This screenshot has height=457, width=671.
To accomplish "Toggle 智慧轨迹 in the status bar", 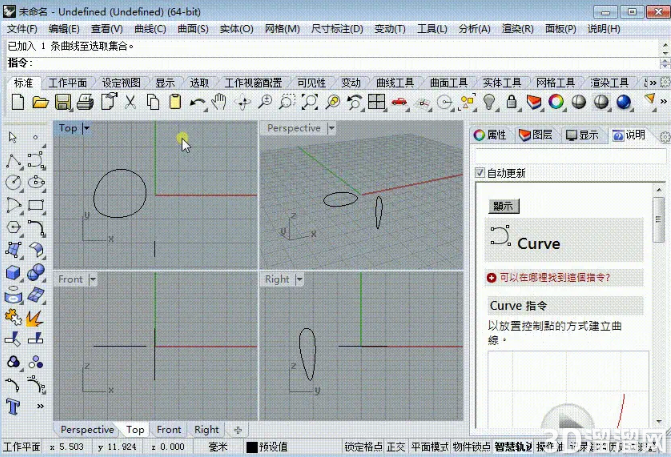I will (513, 447).
